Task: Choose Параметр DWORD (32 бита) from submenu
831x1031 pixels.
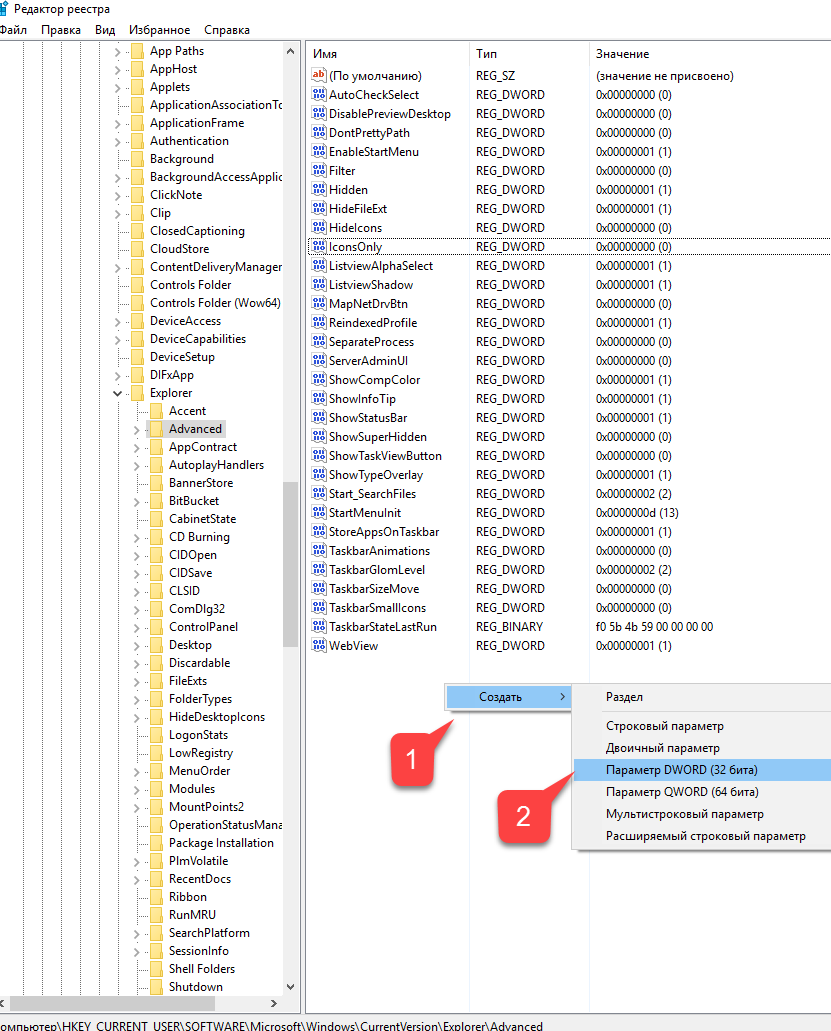Action: (681, 770)
